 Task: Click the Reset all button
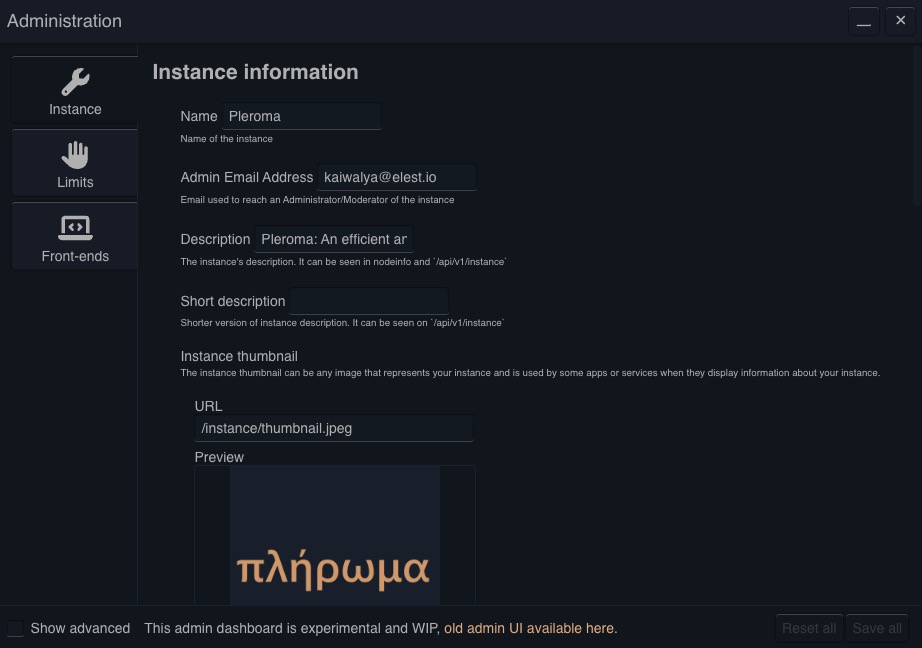point(808,628)
